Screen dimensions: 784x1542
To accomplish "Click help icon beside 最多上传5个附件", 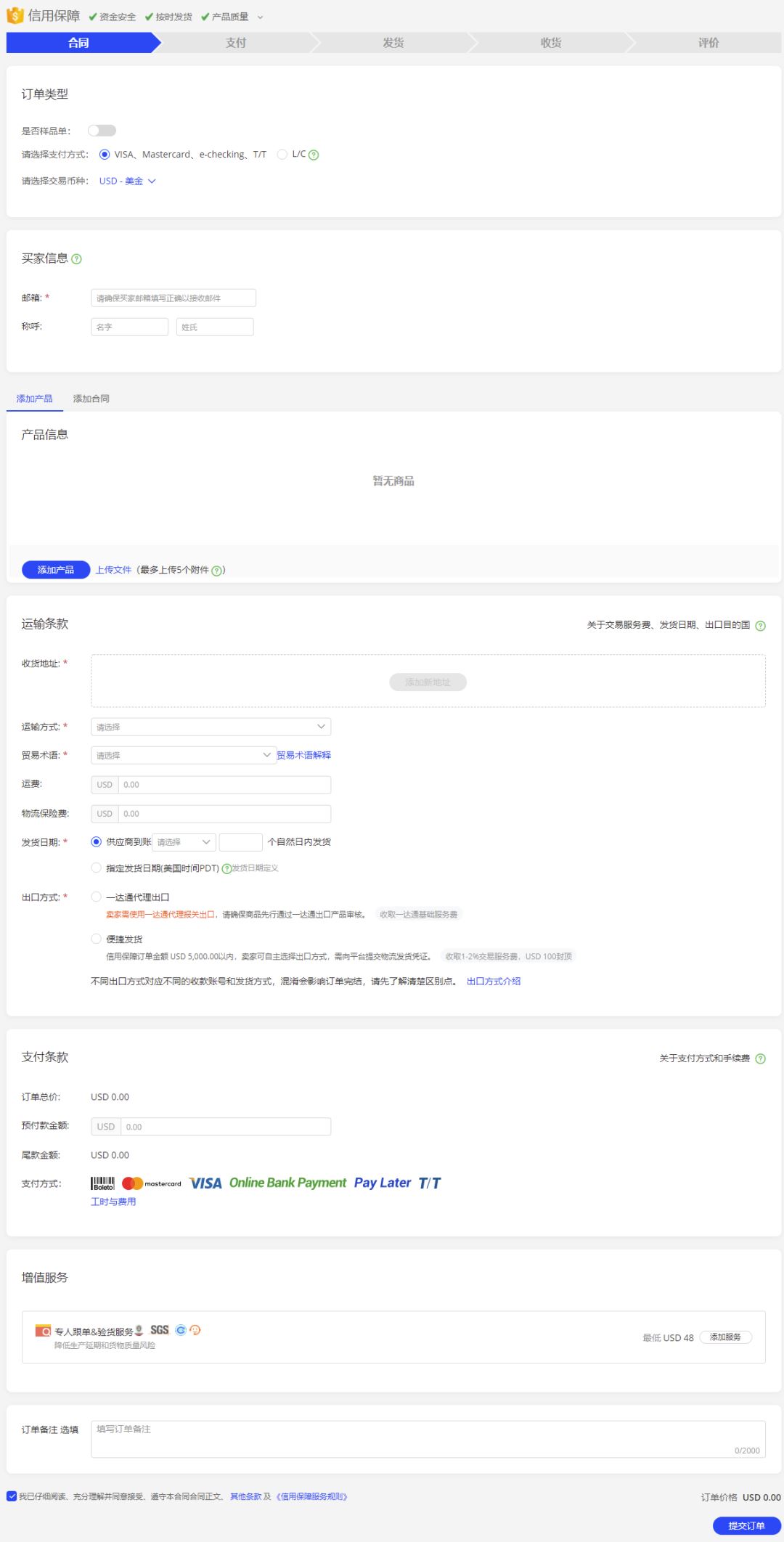I will (216, 571).
